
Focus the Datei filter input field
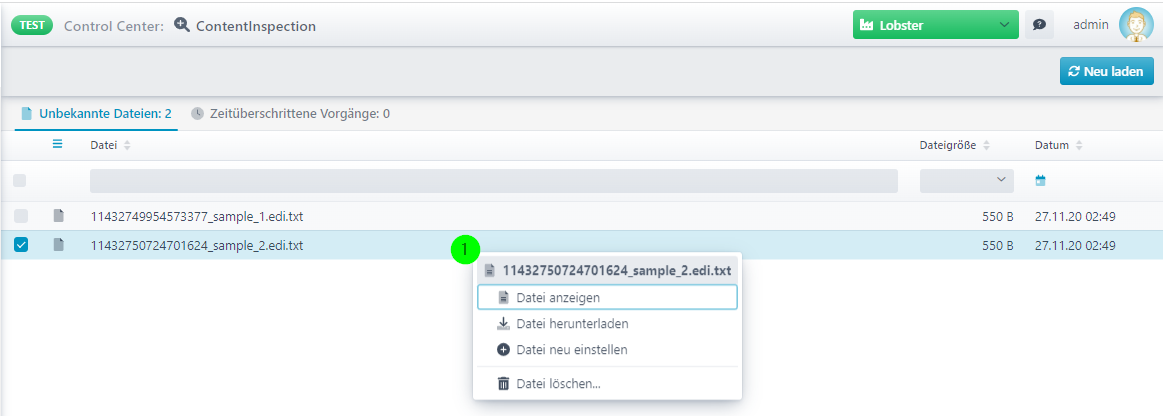pos(493,180)
